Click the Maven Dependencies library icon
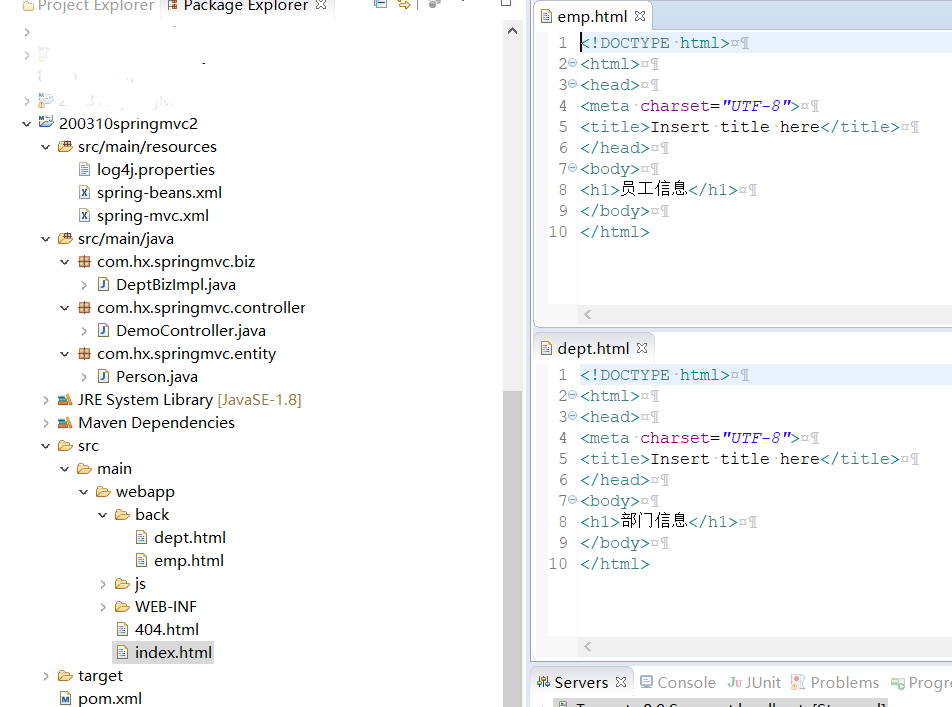The width and height of the screenshot is (952, 707). coord(65,423)
